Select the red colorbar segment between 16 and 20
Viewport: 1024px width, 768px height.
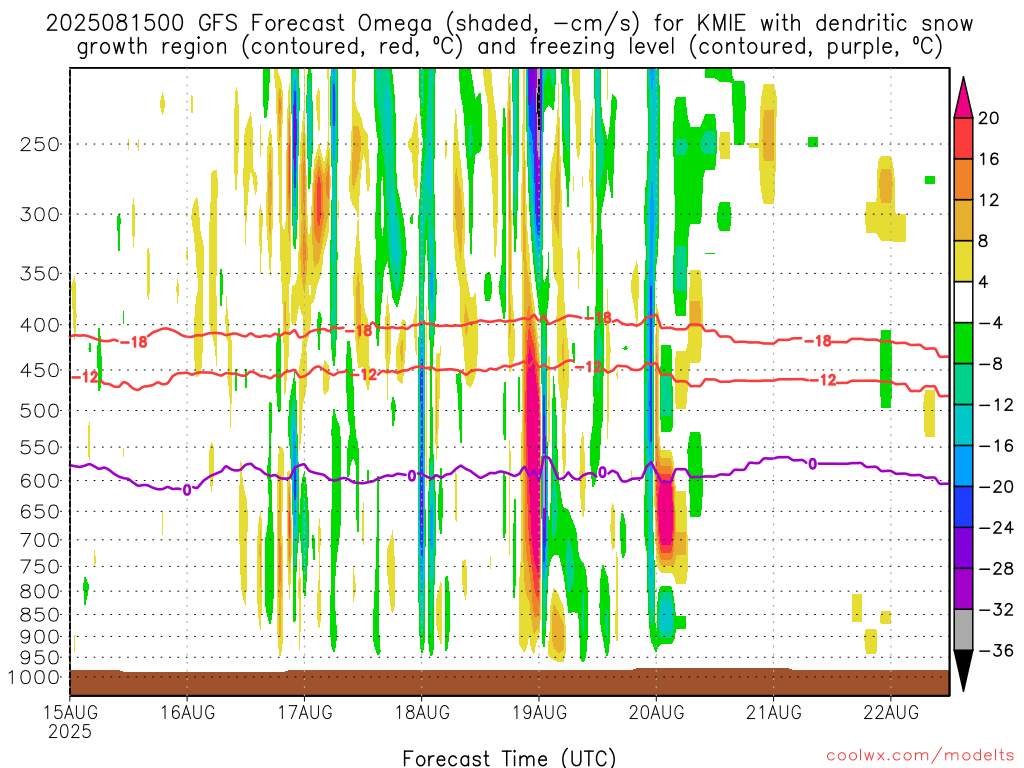point(963,138)
